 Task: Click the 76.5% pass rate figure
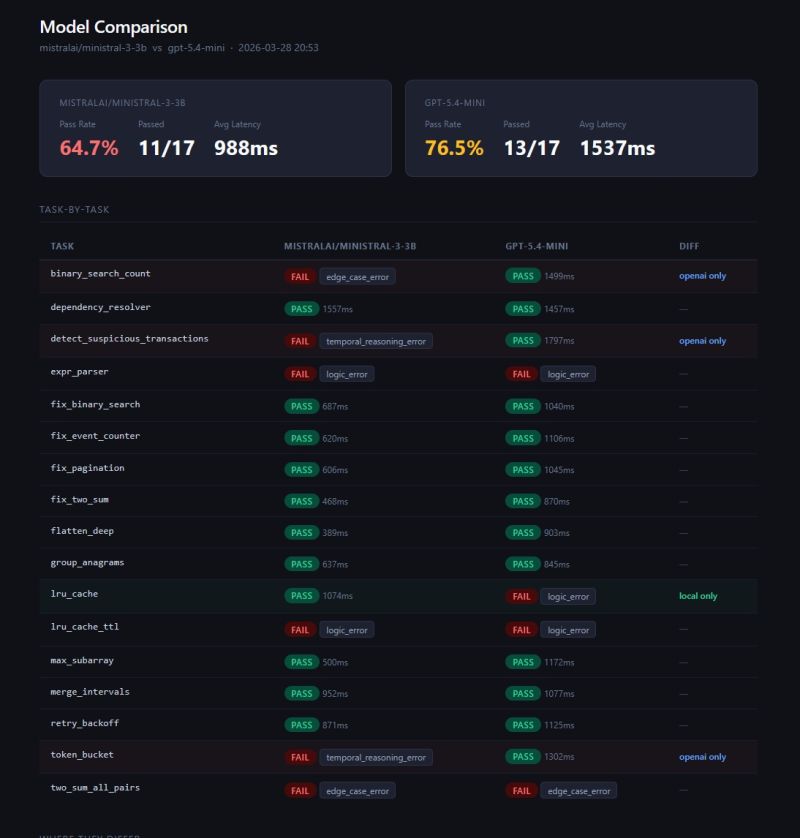coord(454,148)
